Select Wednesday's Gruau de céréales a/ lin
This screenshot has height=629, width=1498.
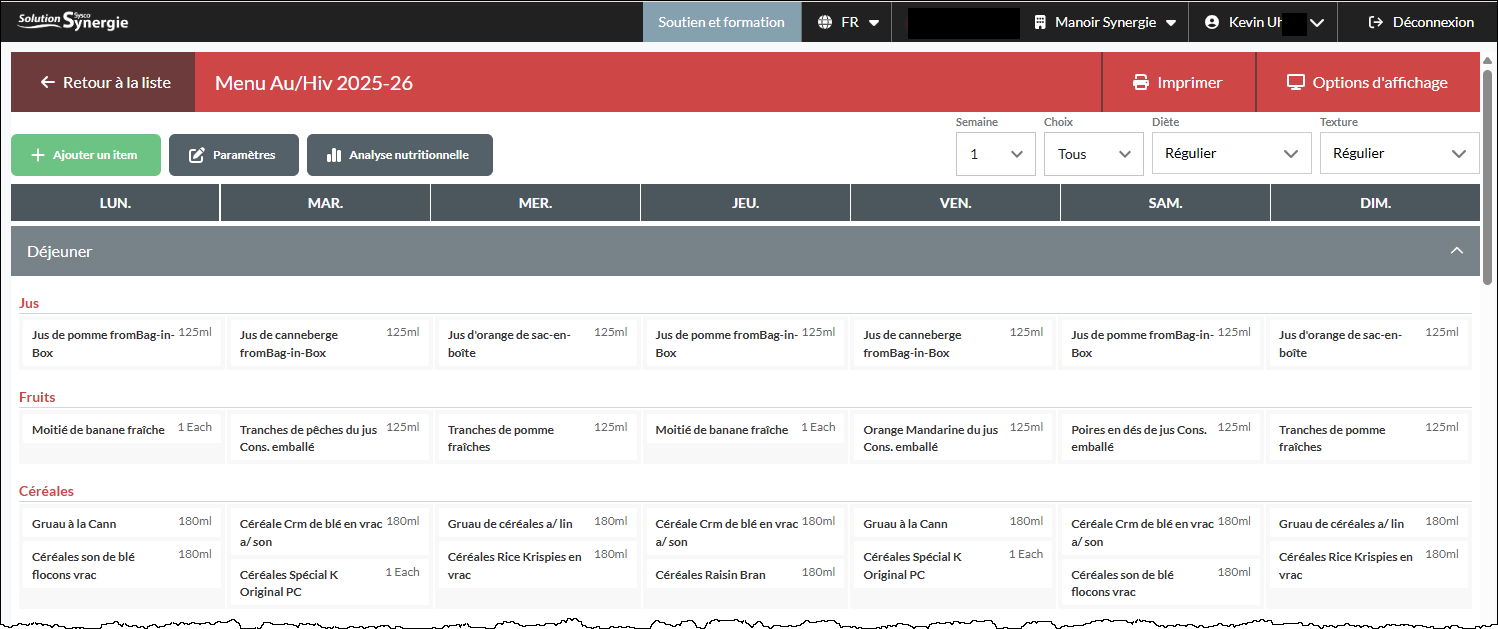click(x=537, y=523)
